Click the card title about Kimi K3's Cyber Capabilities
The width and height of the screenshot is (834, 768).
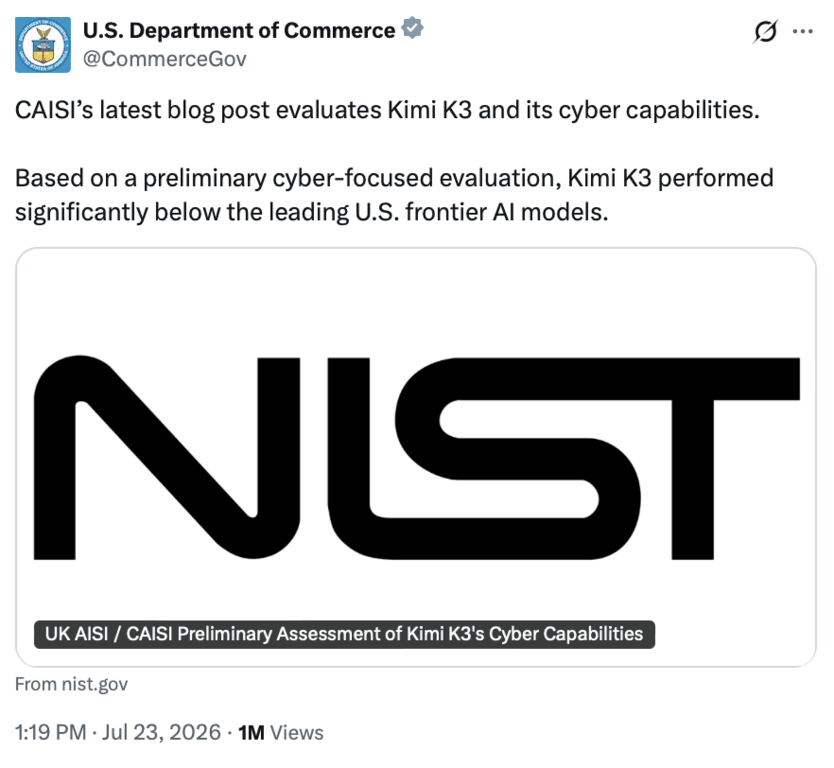[344, 634]
